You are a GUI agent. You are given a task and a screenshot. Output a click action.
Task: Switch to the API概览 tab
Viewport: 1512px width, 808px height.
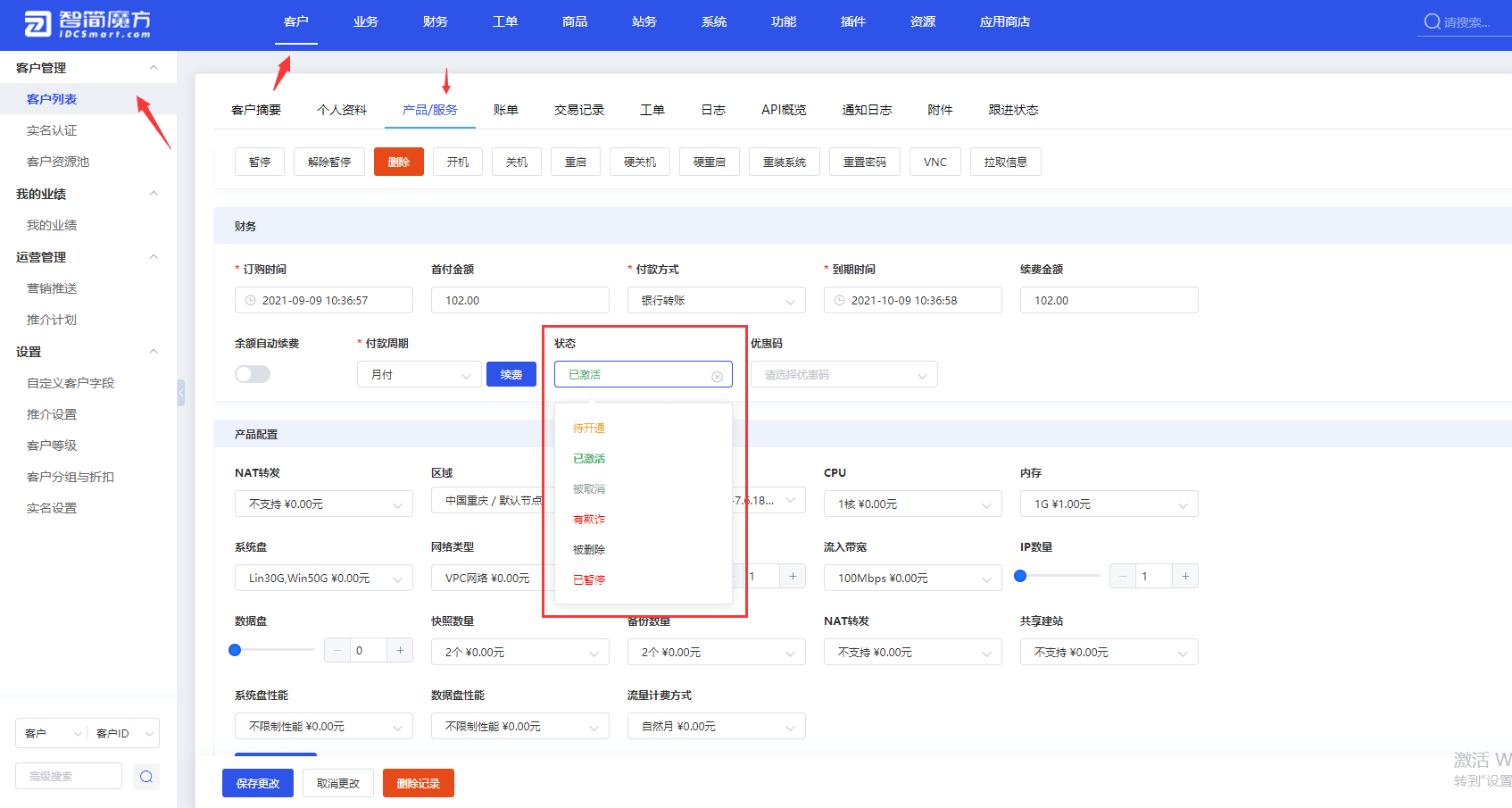[x=784, y=110]
